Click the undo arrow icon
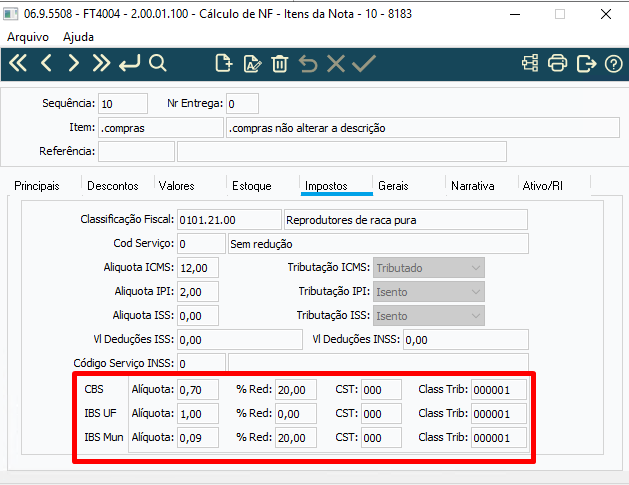 [x=308, y=63]
